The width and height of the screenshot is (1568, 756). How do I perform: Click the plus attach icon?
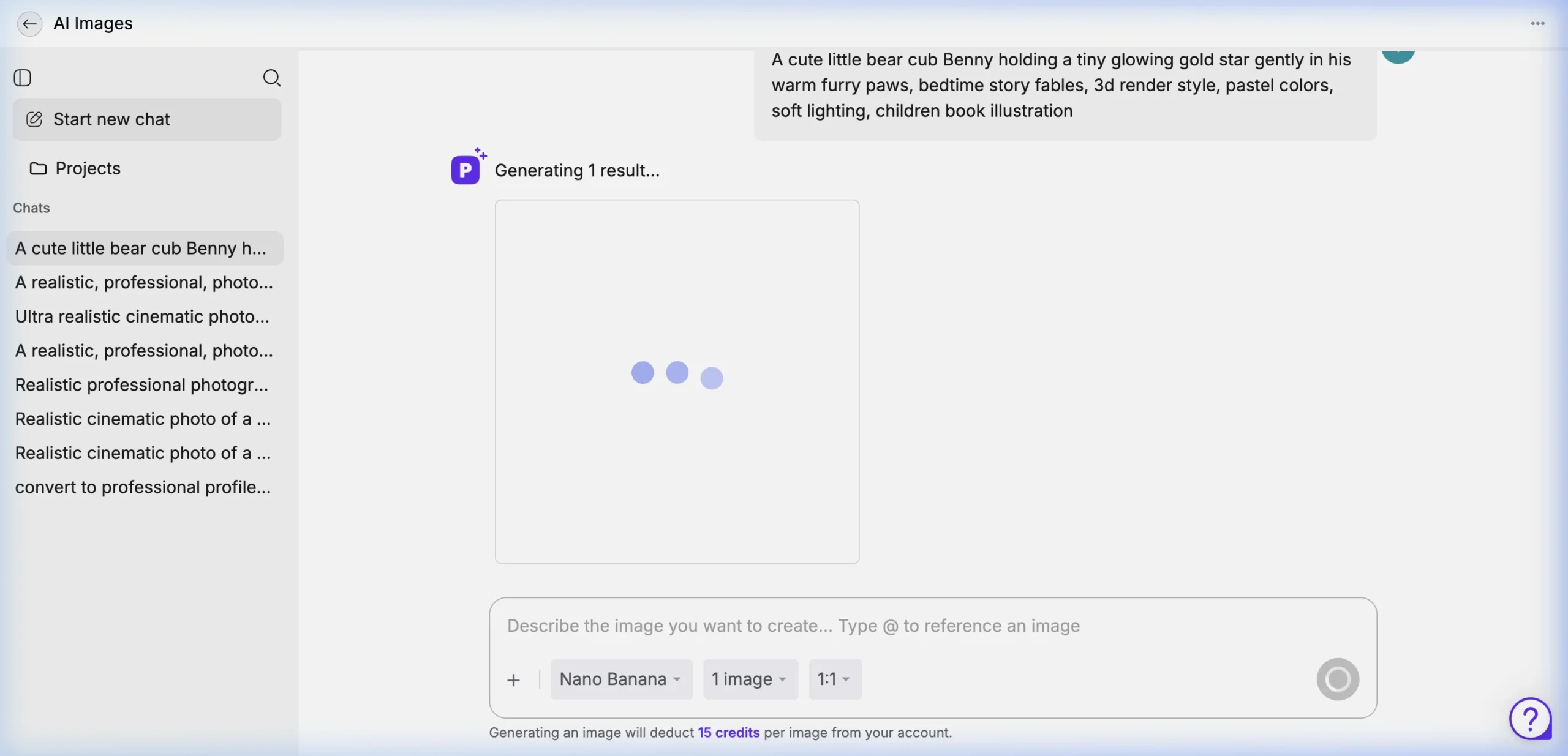513,679
